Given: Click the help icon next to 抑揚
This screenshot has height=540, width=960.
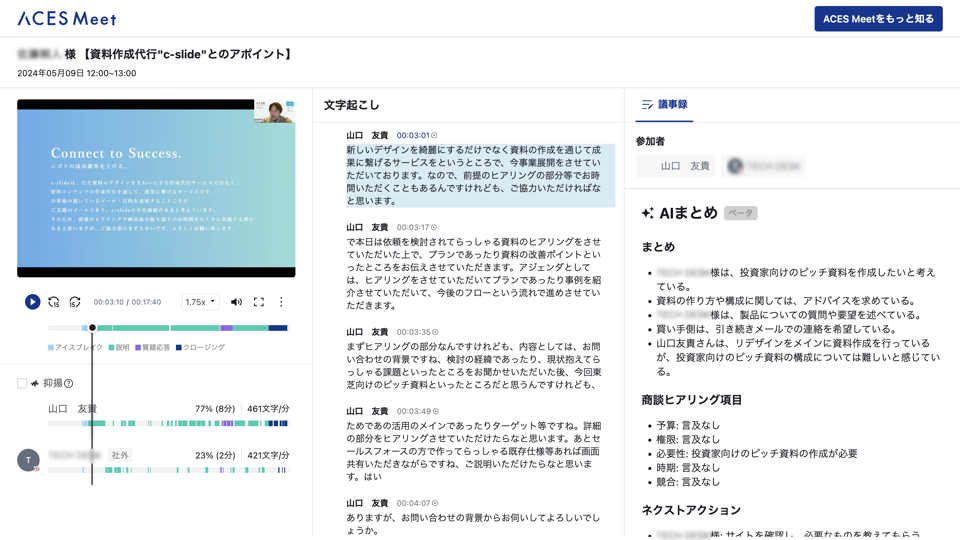Looking at the screenshot, I should 69,383.
